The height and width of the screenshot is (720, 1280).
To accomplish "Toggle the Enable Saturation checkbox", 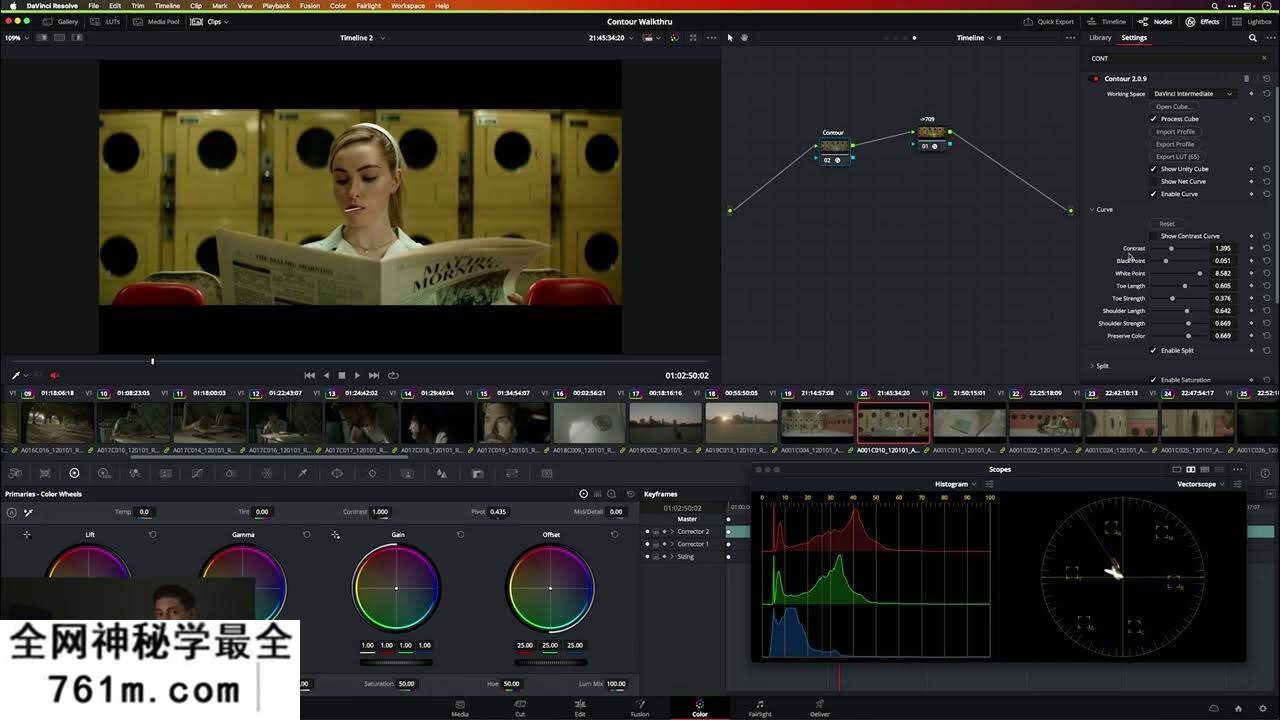I will (x=1153, y=380).
